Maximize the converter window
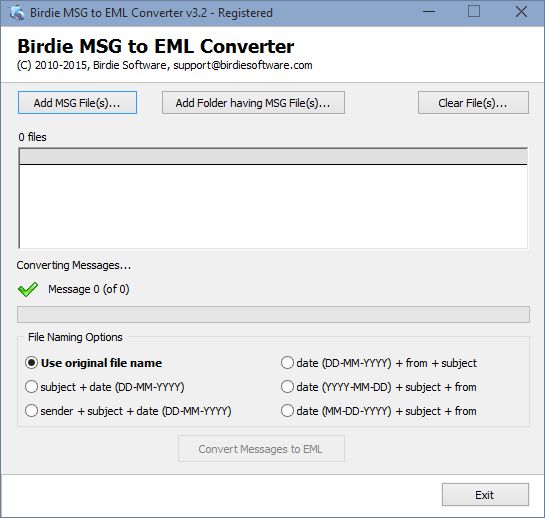Viewport: 545px width, 518px height. click(x=474, y=11)
